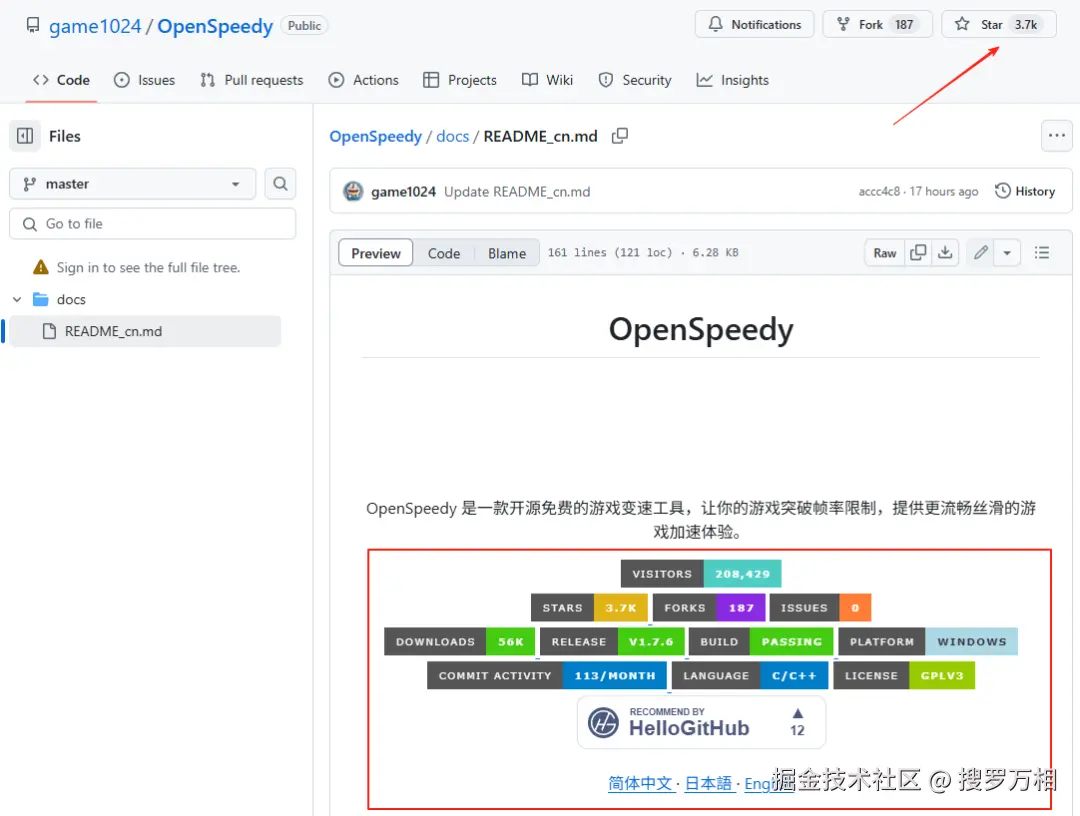Edit this file pencil icon

(981, 253)
